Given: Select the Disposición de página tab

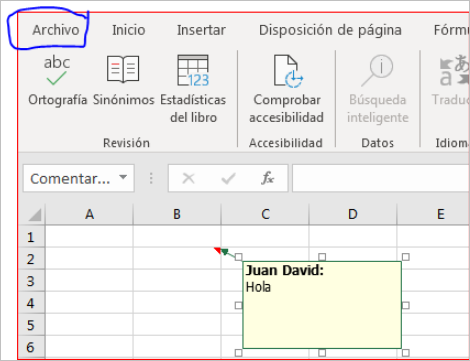Looking at the screenshot, I should 330,30.
